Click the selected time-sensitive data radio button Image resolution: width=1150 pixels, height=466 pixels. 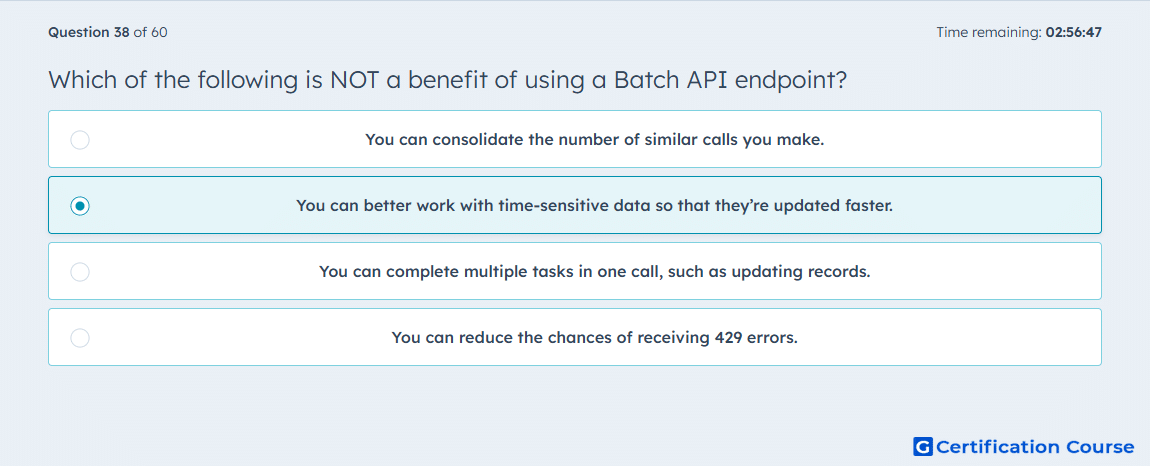pyautogui.click(x=80, y=206)
